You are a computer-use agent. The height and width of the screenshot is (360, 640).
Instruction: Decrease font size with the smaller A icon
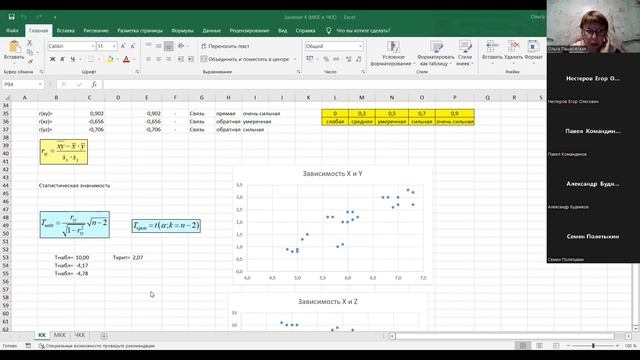(x=132, y=46)
